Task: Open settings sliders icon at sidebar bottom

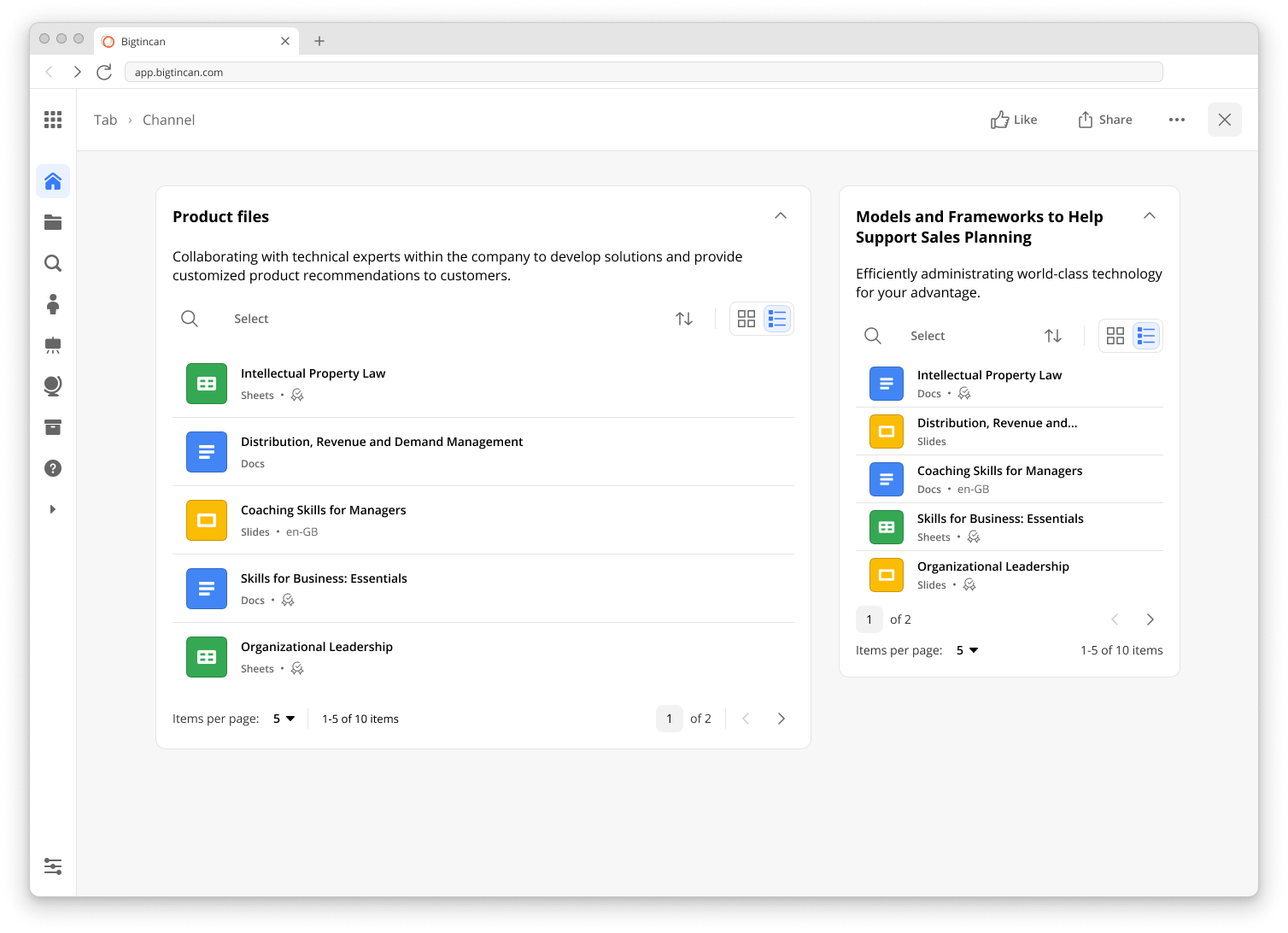Action: tap(53, 866)
